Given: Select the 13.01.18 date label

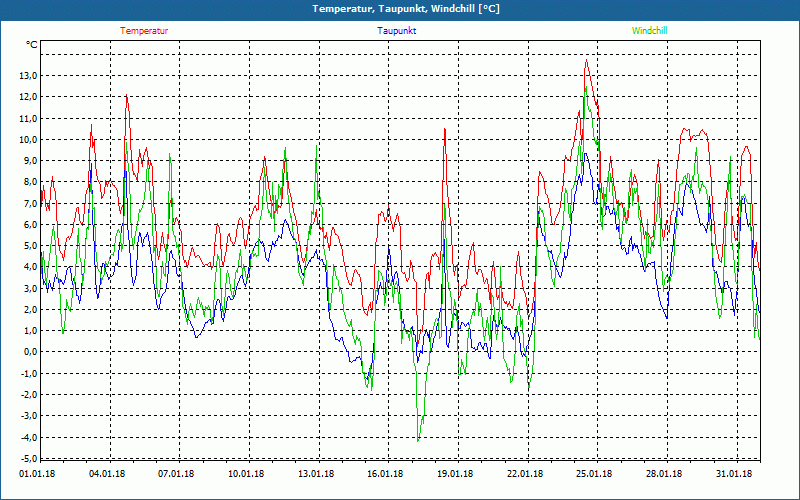Looking at the screenshot, I should (x=316, y=475).
